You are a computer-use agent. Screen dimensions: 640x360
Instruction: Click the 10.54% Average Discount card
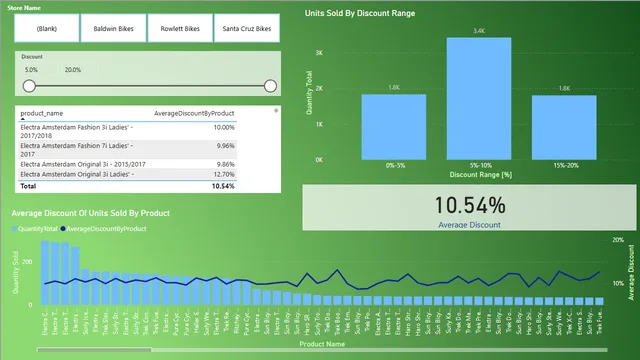(469, 208)
